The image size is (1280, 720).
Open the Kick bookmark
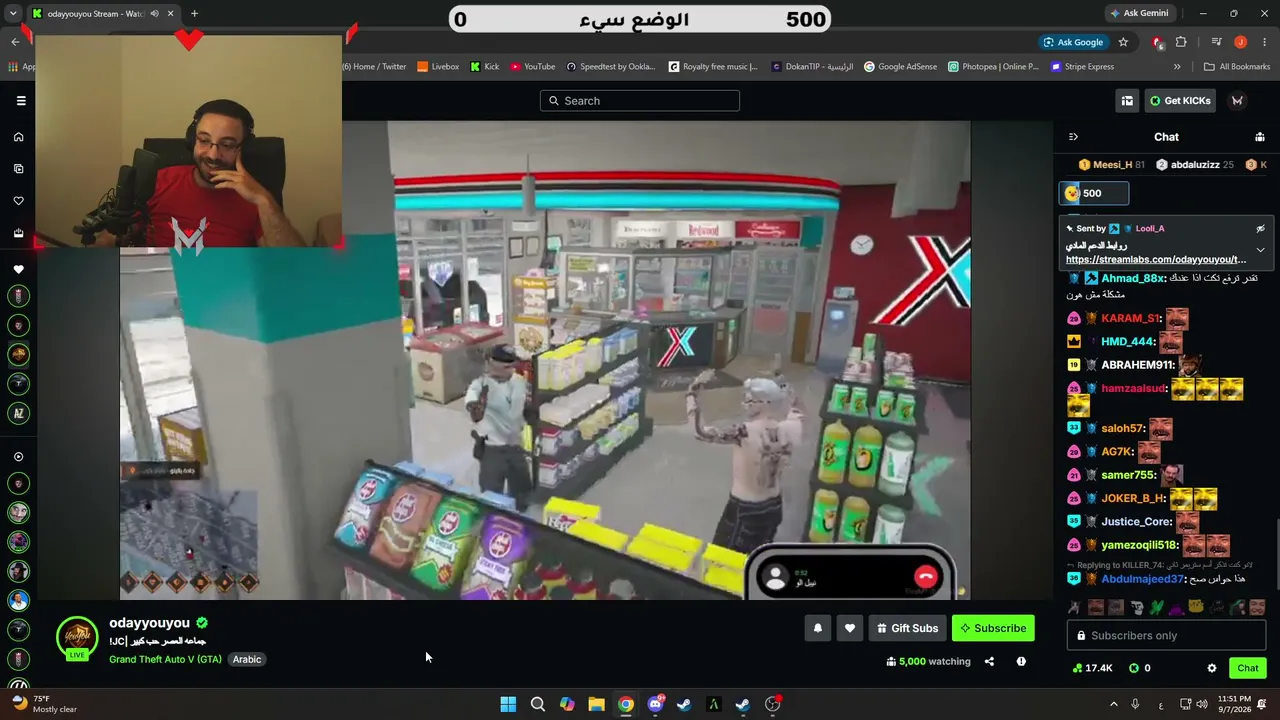coord(484,67)
